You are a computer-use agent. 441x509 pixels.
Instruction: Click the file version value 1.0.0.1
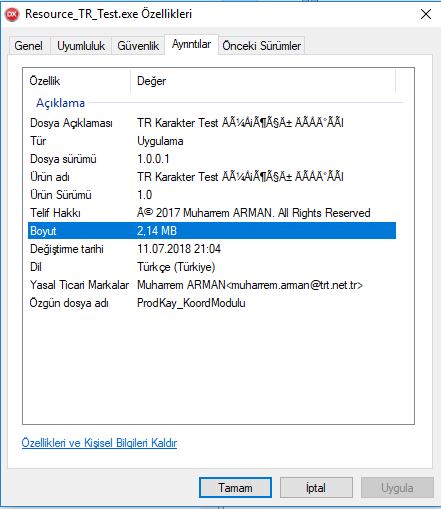click(153, 159)
